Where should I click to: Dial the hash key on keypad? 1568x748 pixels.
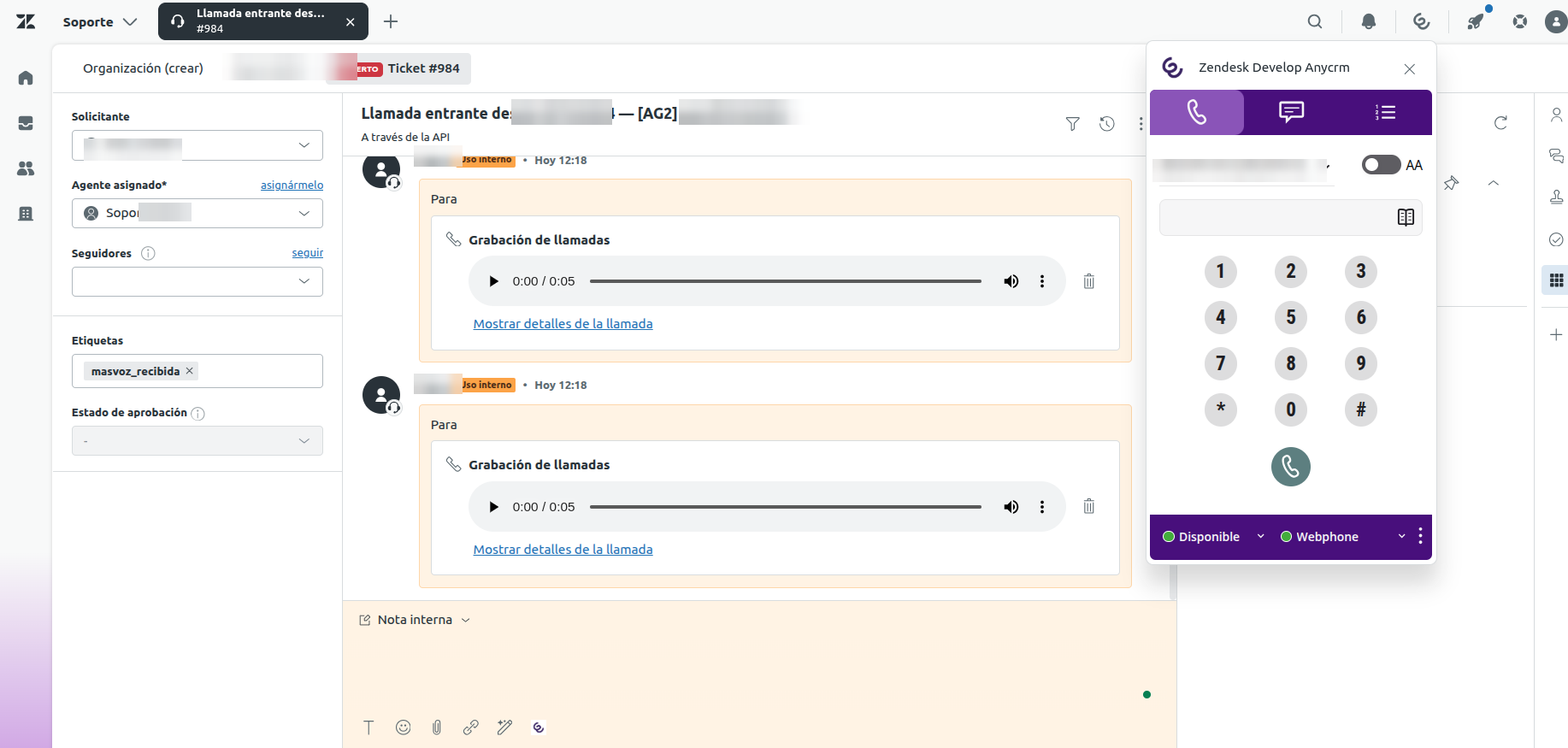(x=1360, y=409)
